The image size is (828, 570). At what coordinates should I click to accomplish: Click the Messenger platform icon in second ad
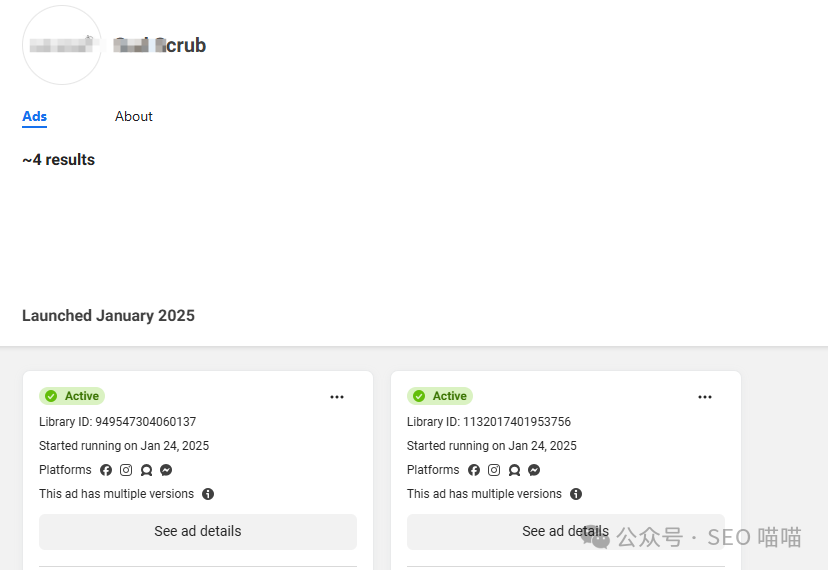pyautogui.click(x=534, y=470)
